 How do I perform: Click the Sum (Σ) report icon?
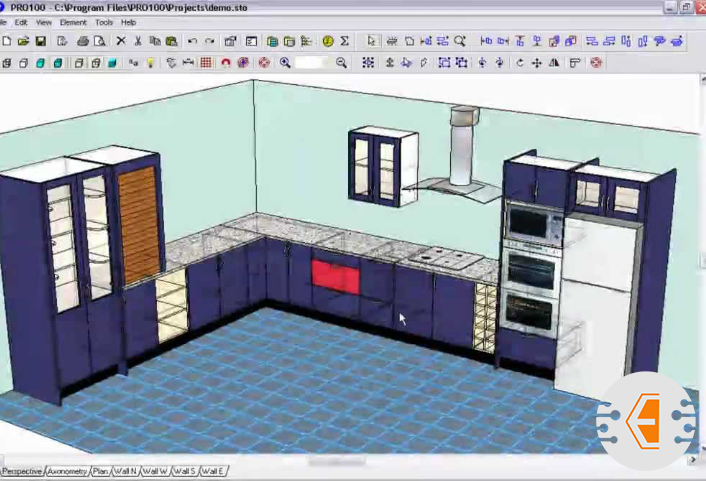(345, 41)
